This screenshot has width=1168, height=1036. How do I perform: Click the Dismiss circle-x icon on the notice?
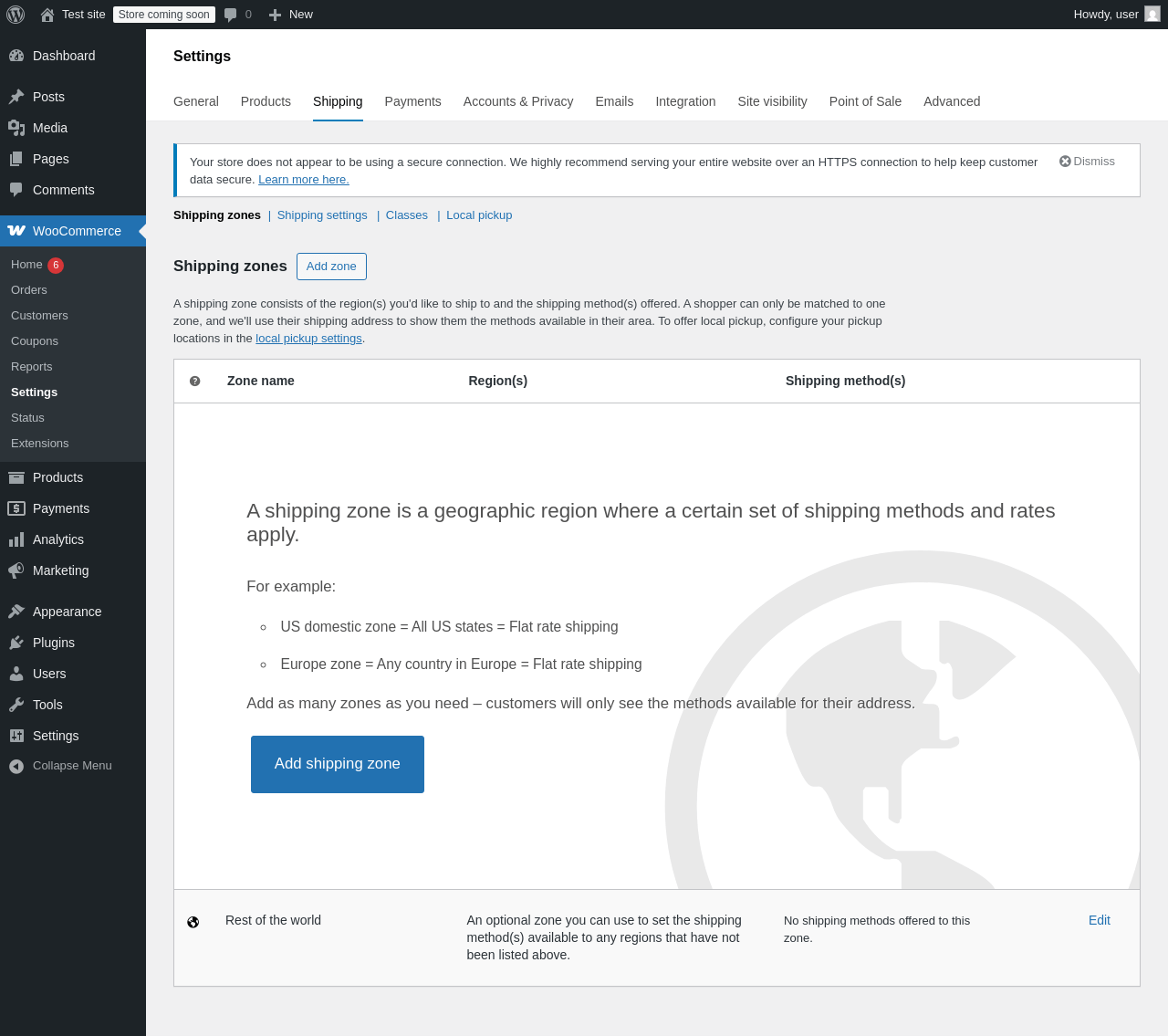(1065, 162)
